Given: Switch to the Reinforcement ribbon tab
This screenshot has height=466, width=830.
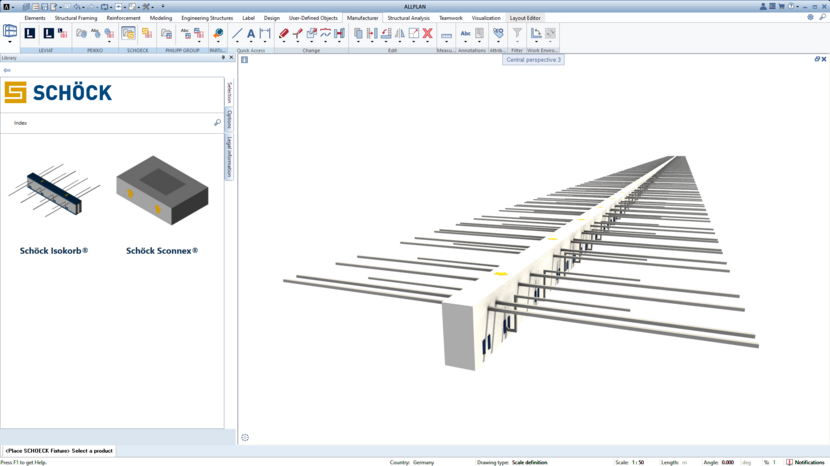Looking at the screenshot, I should (x=124, y=18).
